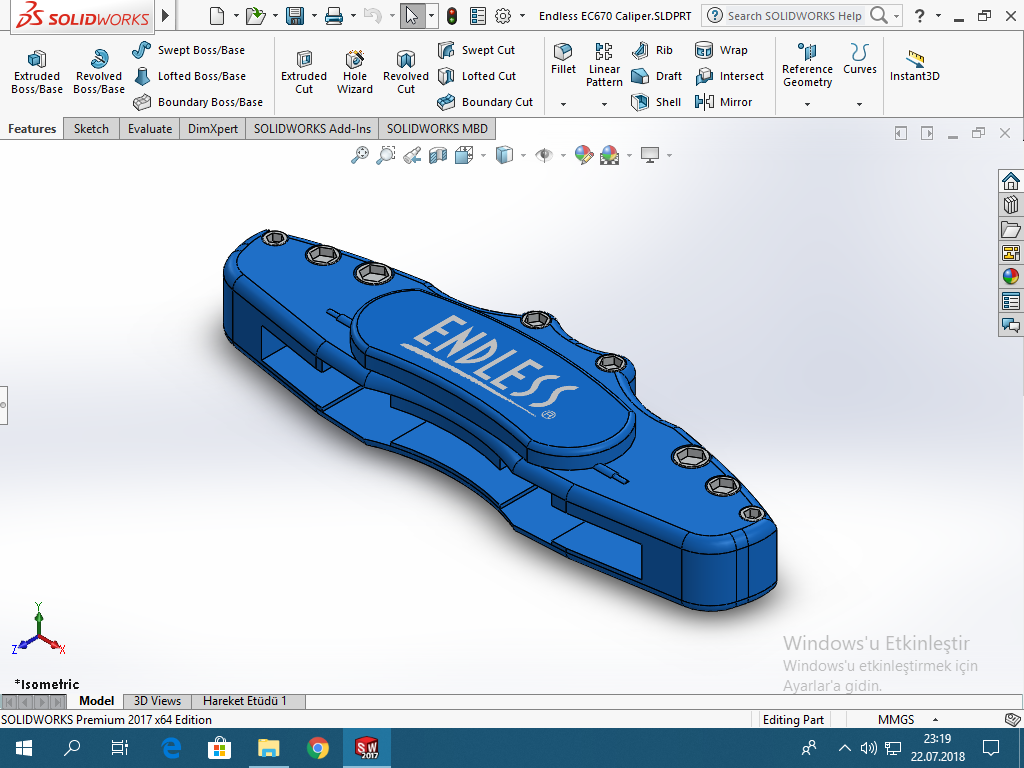This screenshot has width=1024, height=768.
Task: Click the Model tab
Action: click(x=97, y=701)
